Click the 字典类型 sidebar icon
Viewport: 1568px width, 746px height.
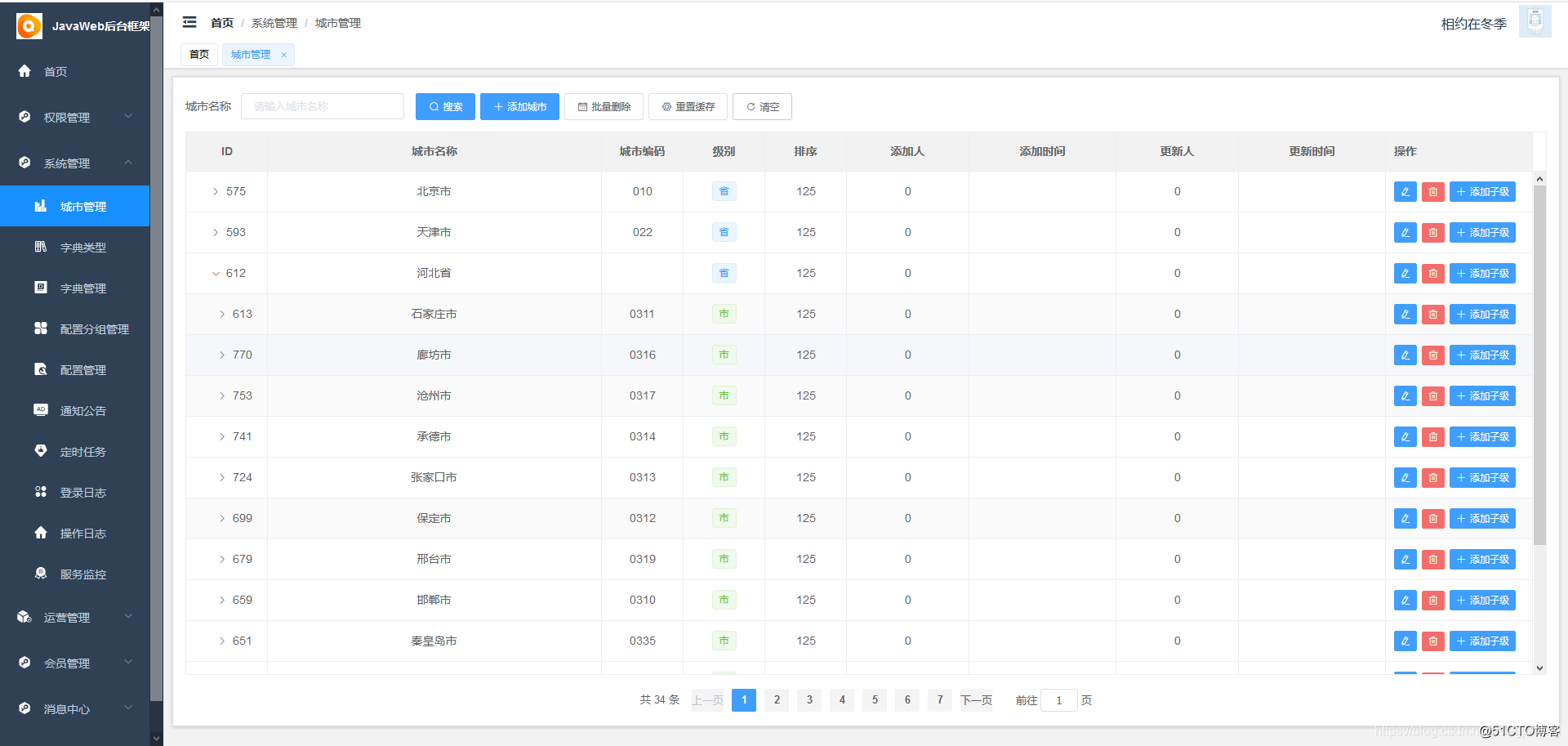pyautogui.click(x=41, y=247)
